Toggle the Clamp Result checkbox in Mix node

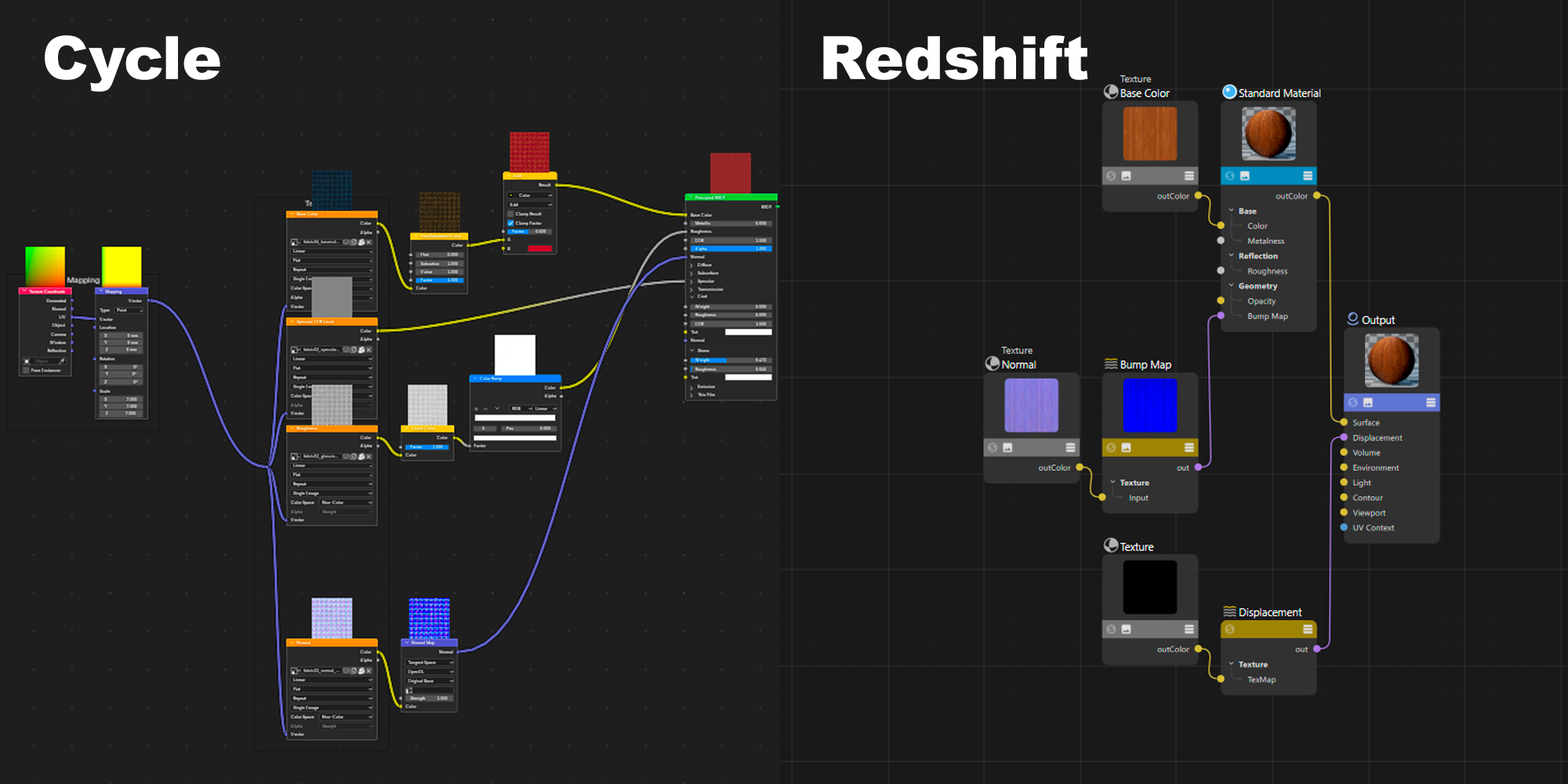tap(510, 214)
